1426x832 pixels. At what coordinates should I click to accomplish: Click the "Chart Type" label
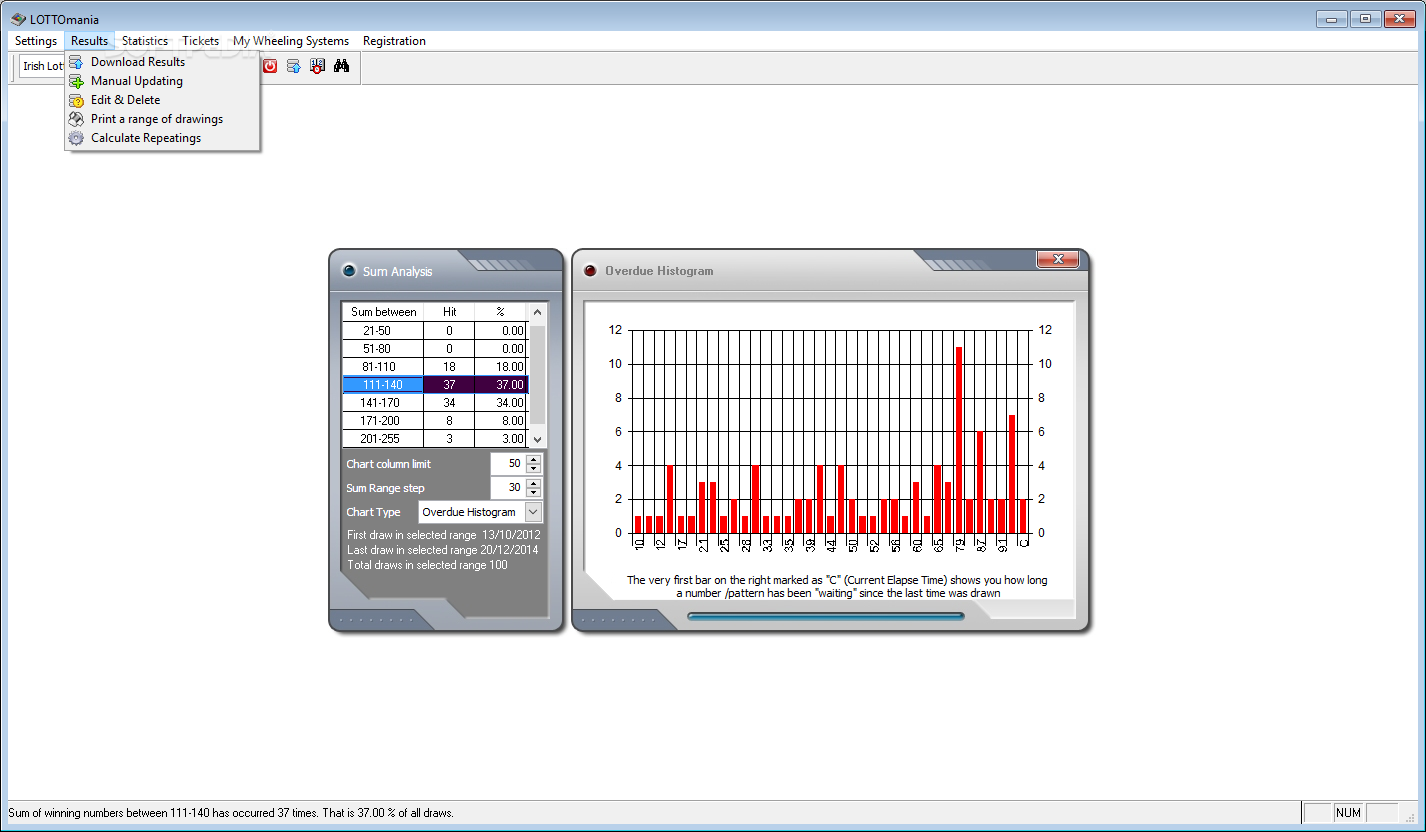coord(373,512)
